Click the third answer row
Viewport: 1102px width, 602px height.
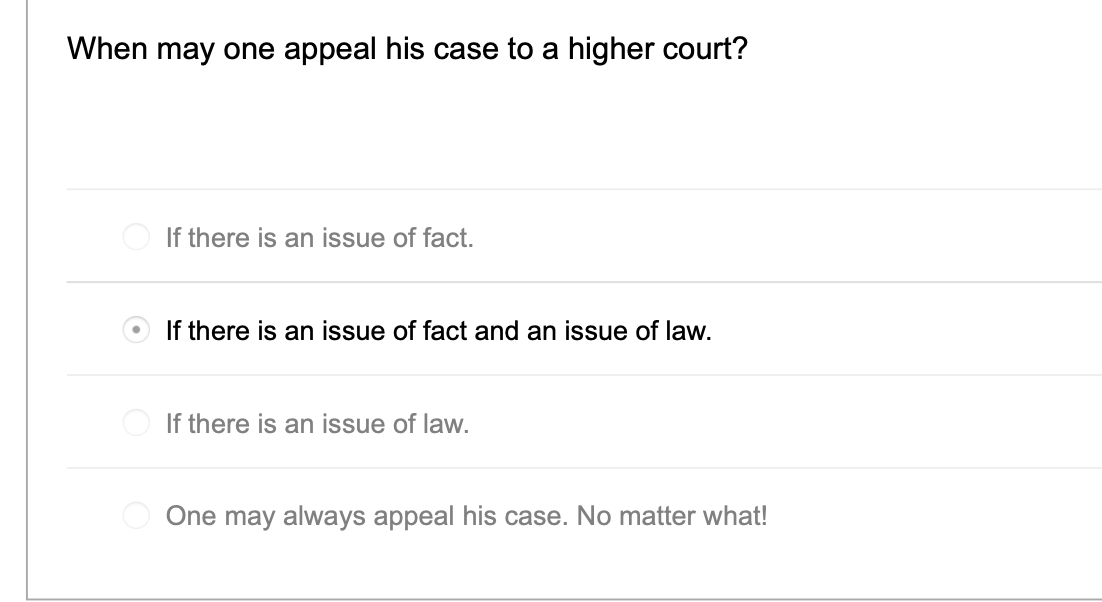click(x=500, y=424)
